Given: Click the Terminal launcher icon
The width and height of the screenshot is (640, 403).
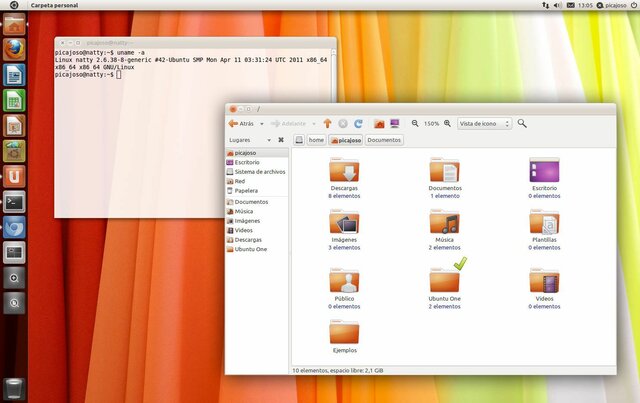Looking at the screenshot, I should click(x=14, y=202).
